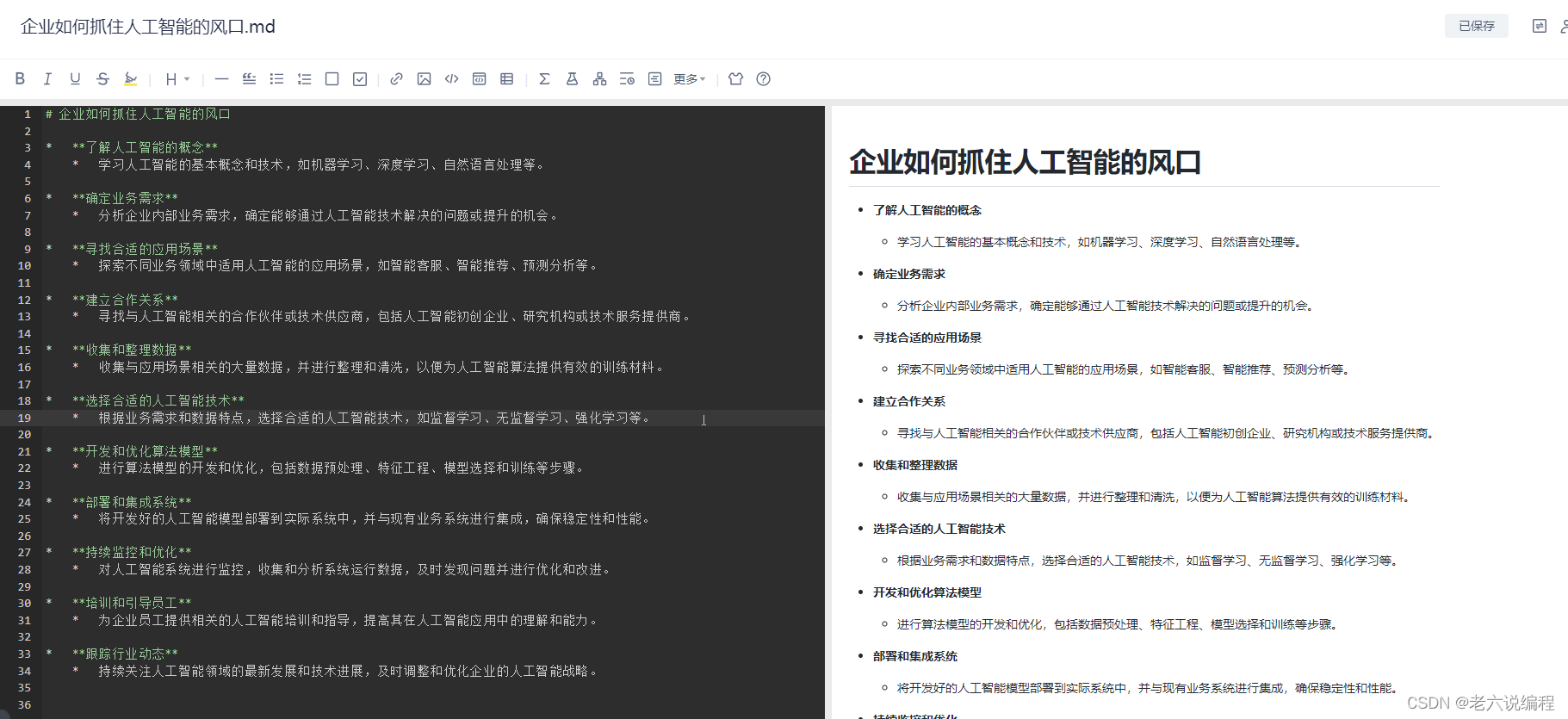Click the **开发和优化算法模型** editor line
Viewport: 1568px width, 719px height.
click(145, 451)
